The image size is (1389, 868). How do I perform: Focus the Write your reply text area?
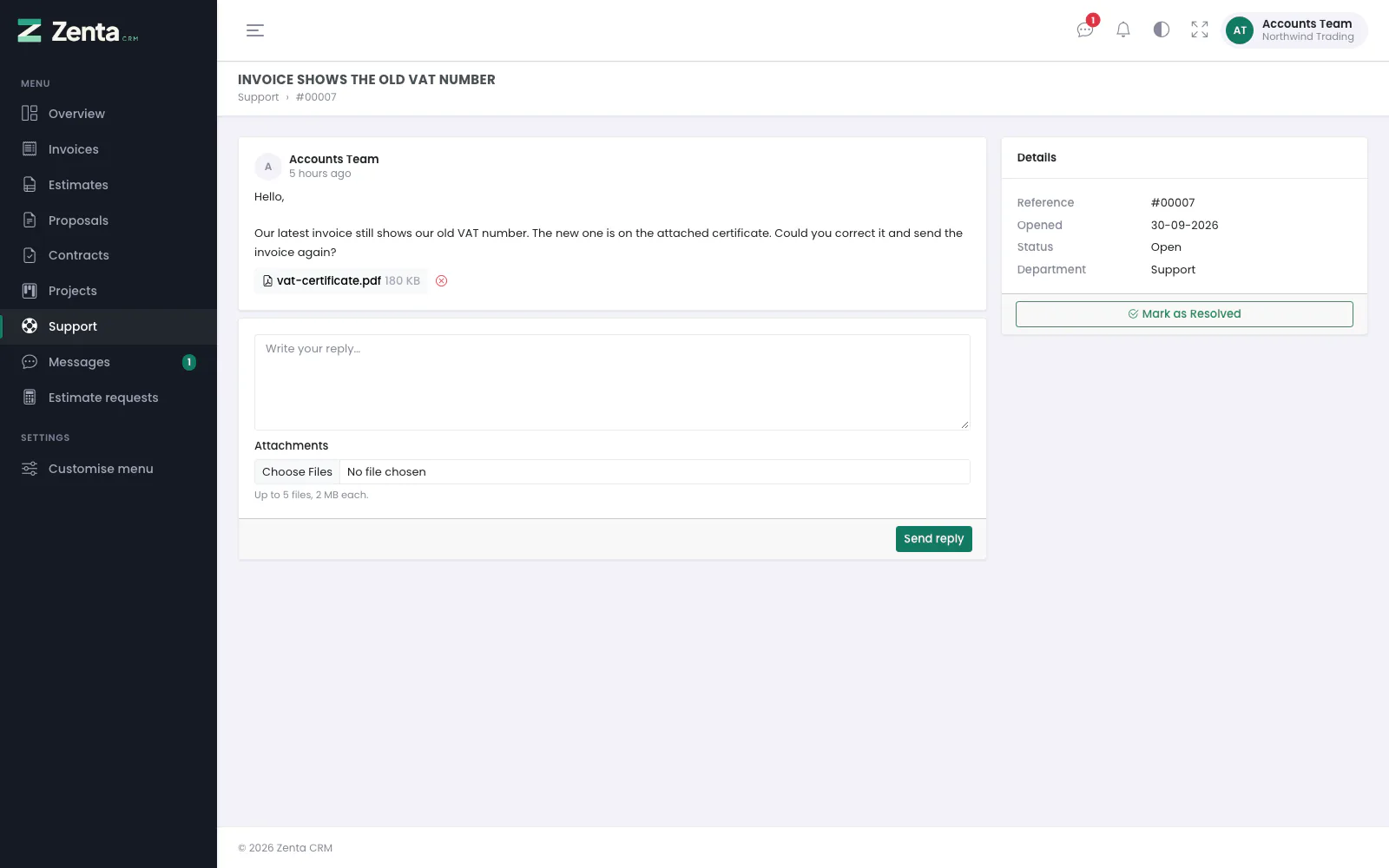point(612,382)
